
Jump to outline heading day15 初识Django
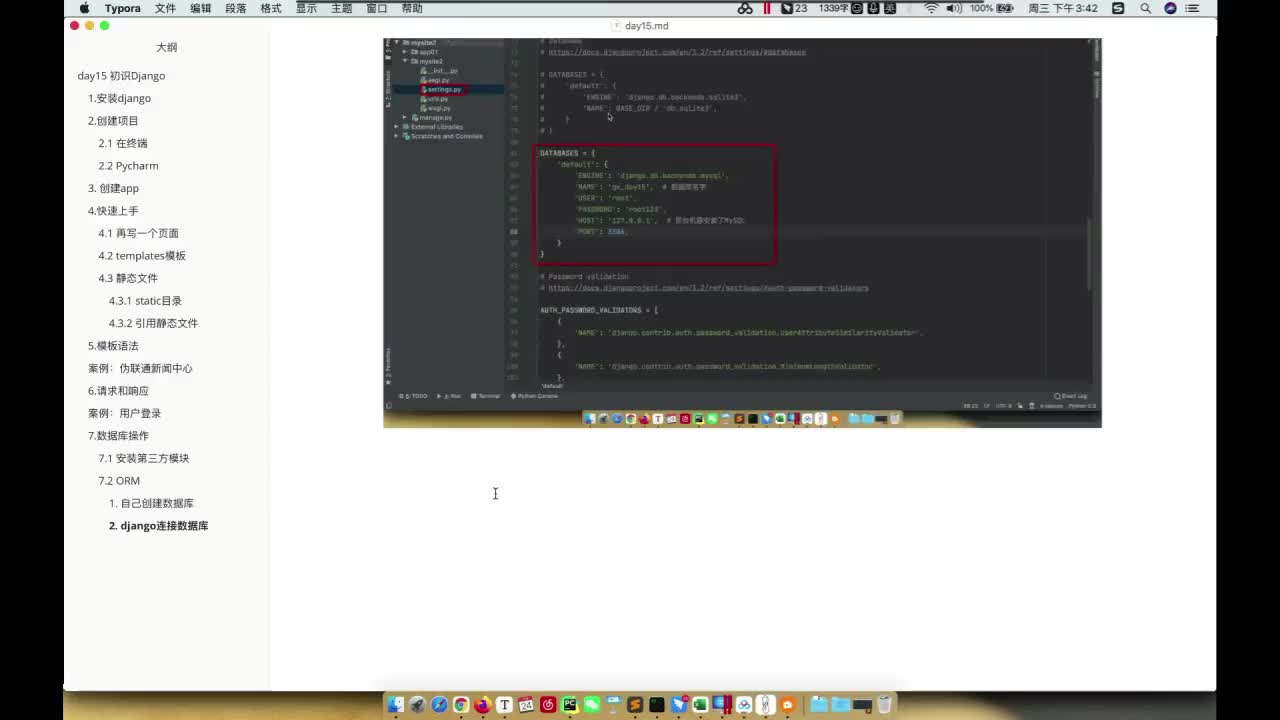(x=121, y=76)
